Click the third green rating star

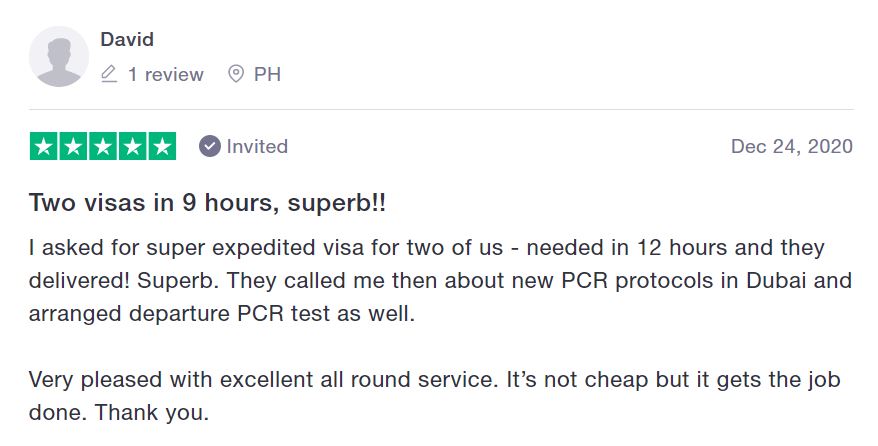coord(103,146)
